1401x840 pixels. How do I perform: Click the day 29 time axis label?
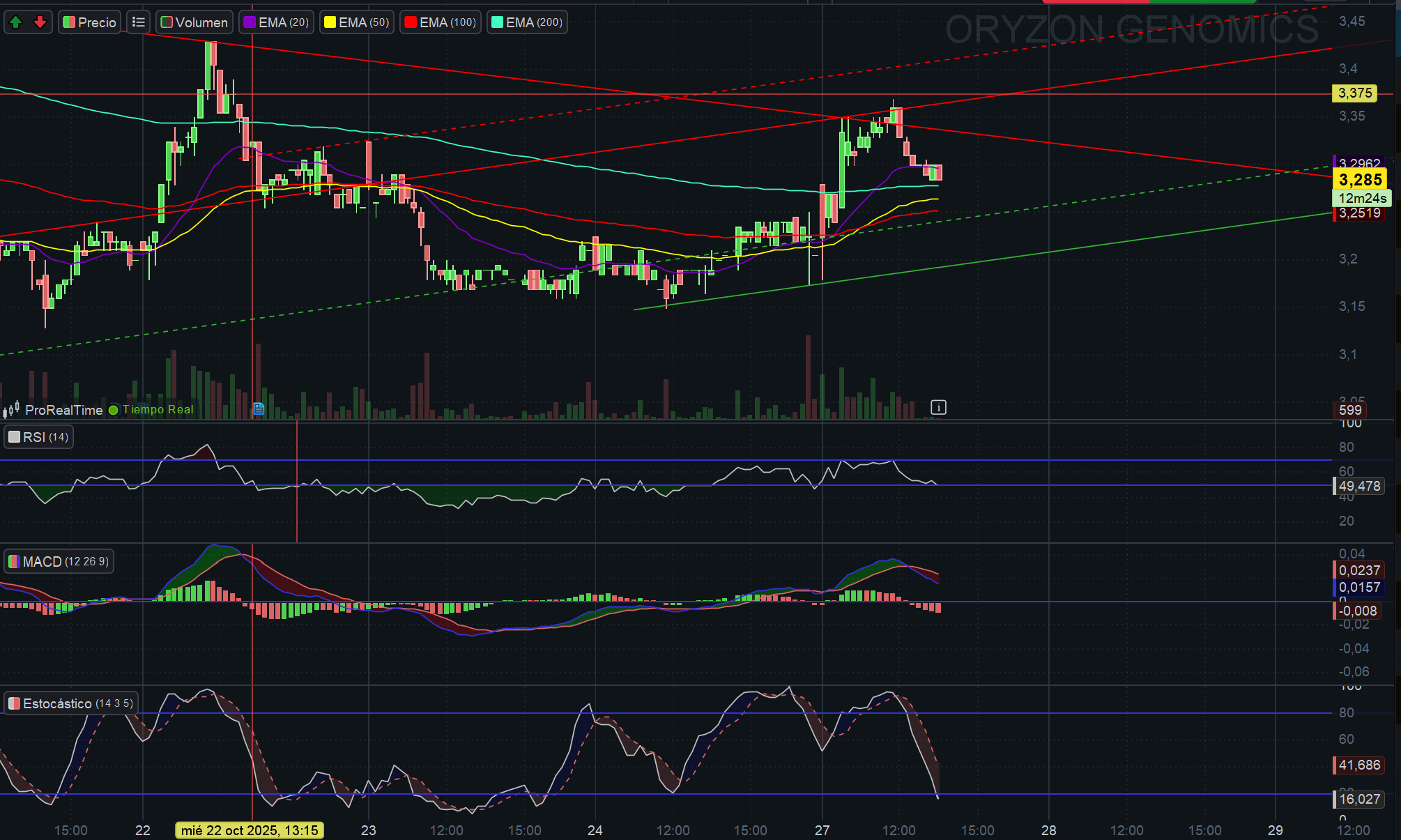pyautogui.click(x=1275, y=830)
